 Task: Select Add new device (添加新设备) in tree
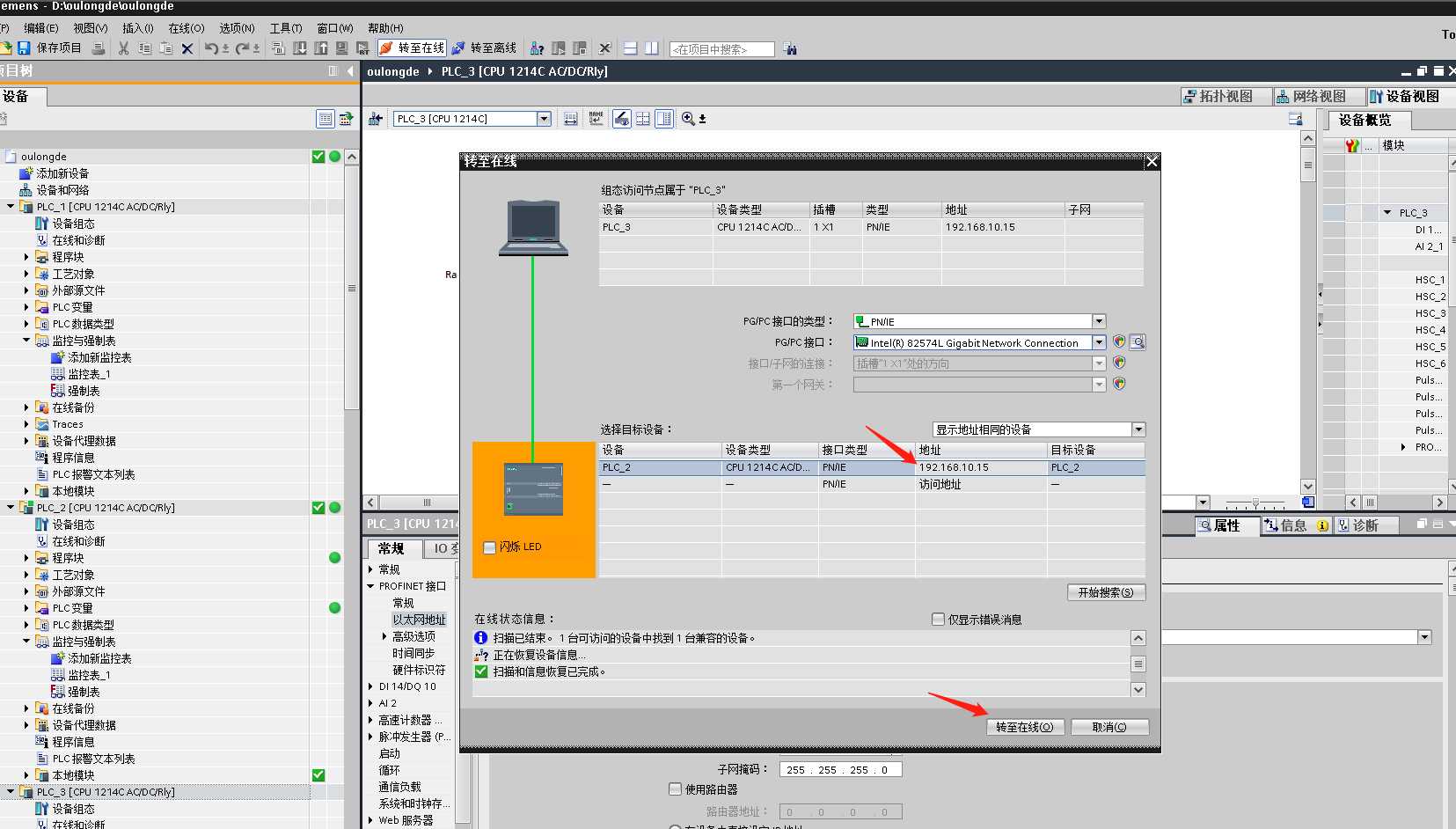point(62,173)
